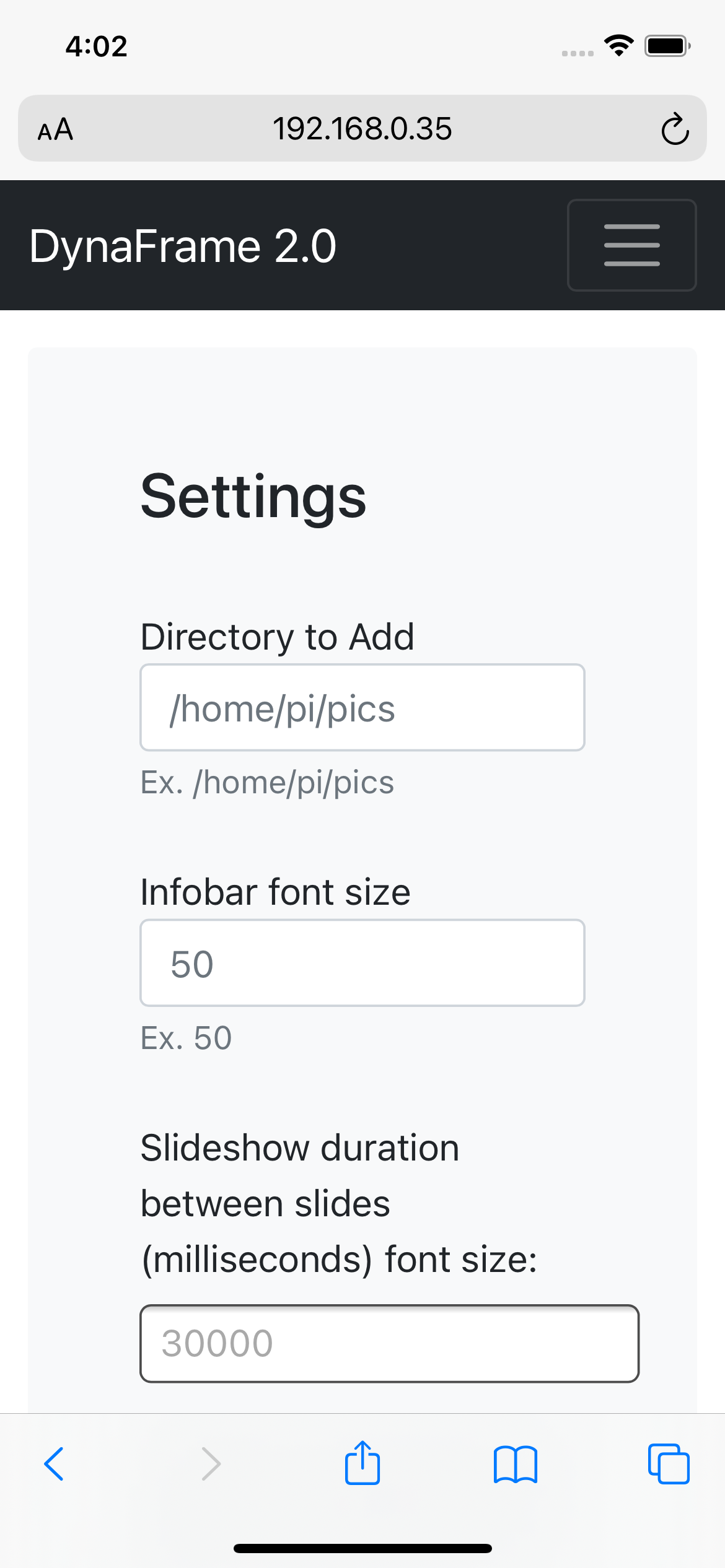Viewport: 725px width, 1568px height.
Task: Go forward in browsing history
Action: point(210,1465)
